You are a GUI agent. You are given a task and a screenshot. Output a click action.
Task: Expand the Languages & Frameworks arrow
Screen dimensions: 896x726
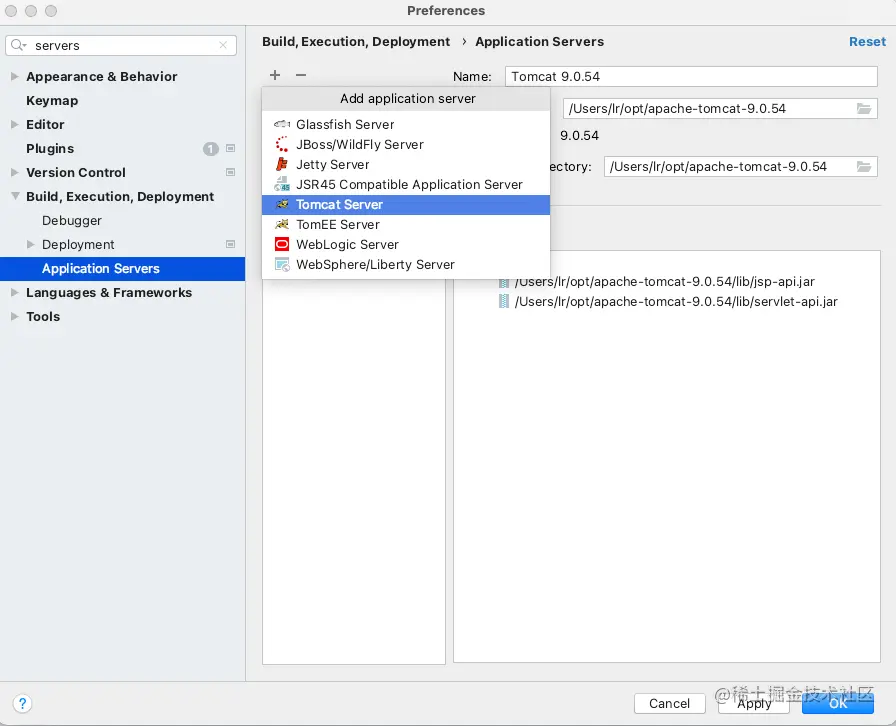15,293
